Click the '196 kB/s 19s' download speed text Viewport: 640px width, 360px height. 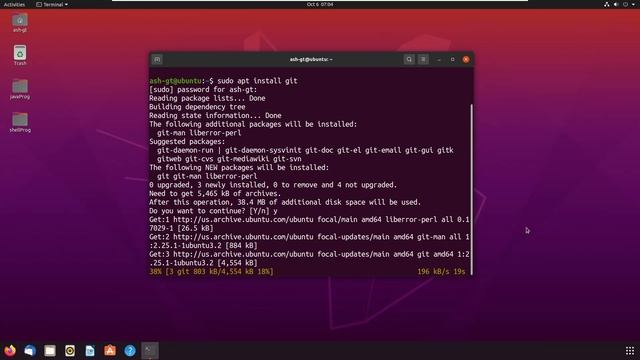(x=441, y=271)
